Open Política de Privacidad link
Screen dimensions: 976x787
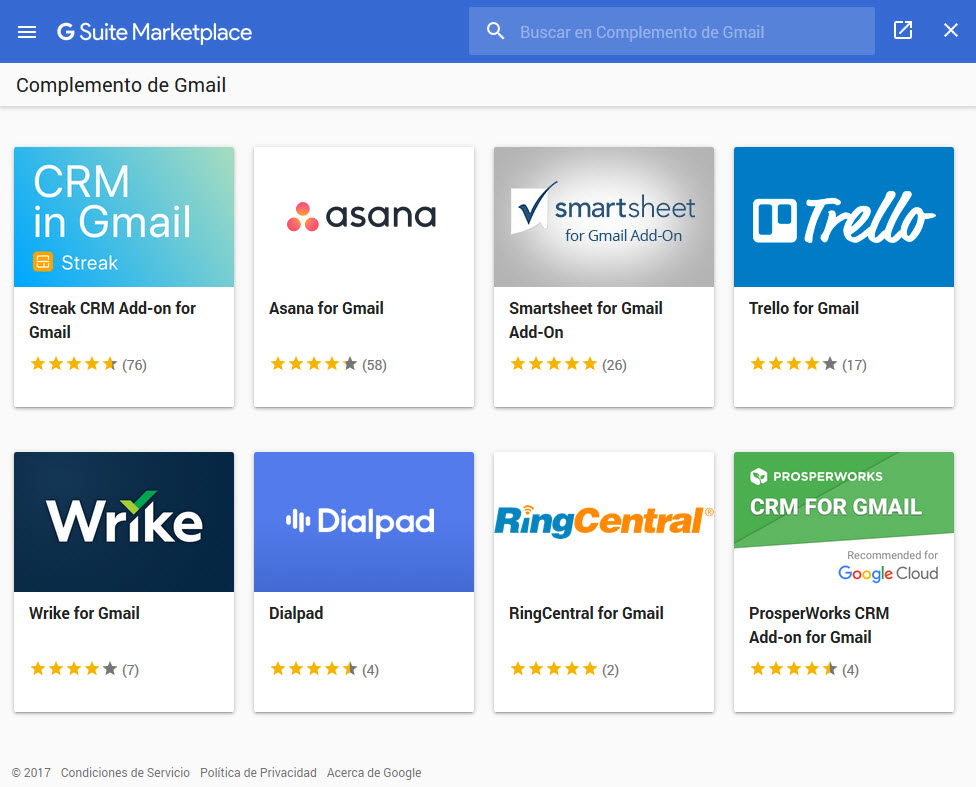258,773
